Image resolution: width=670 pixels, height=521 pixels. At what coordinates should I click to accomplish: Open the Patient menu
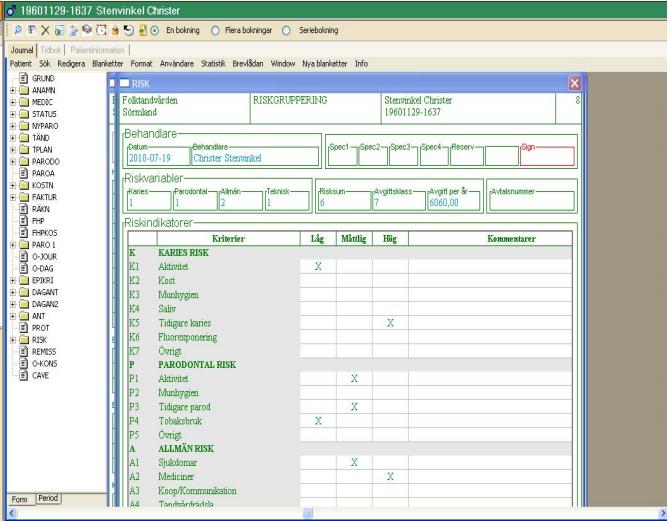21,64
